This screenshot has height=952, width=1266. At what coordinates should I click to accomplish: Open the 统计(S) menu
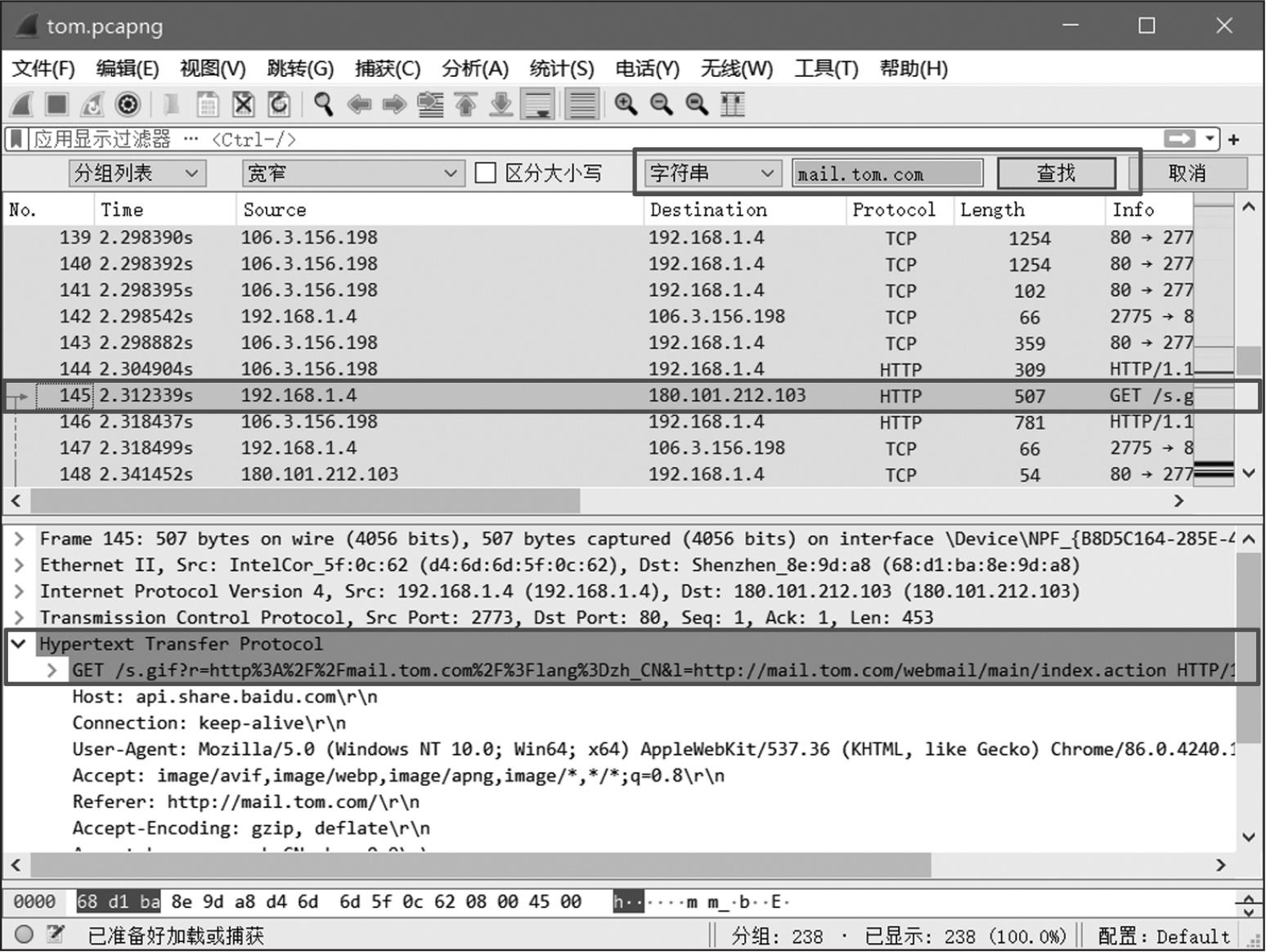point(561,69)
